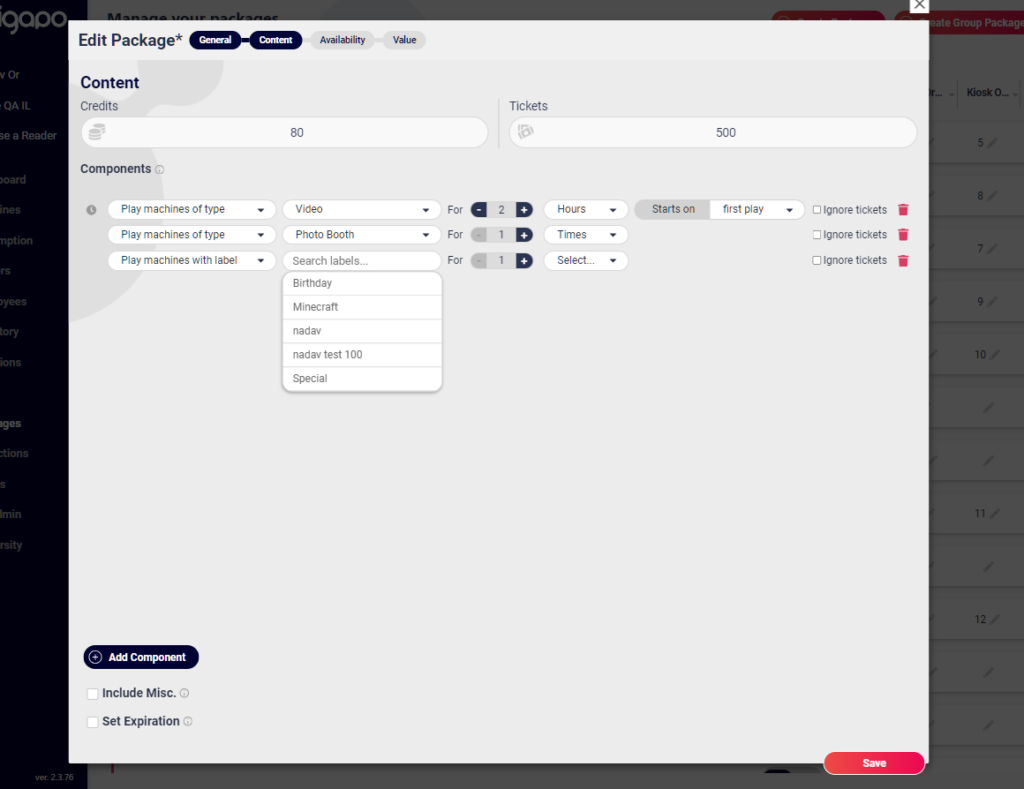
Task: Delete the Video component via its trash icon
Action: 903,209
